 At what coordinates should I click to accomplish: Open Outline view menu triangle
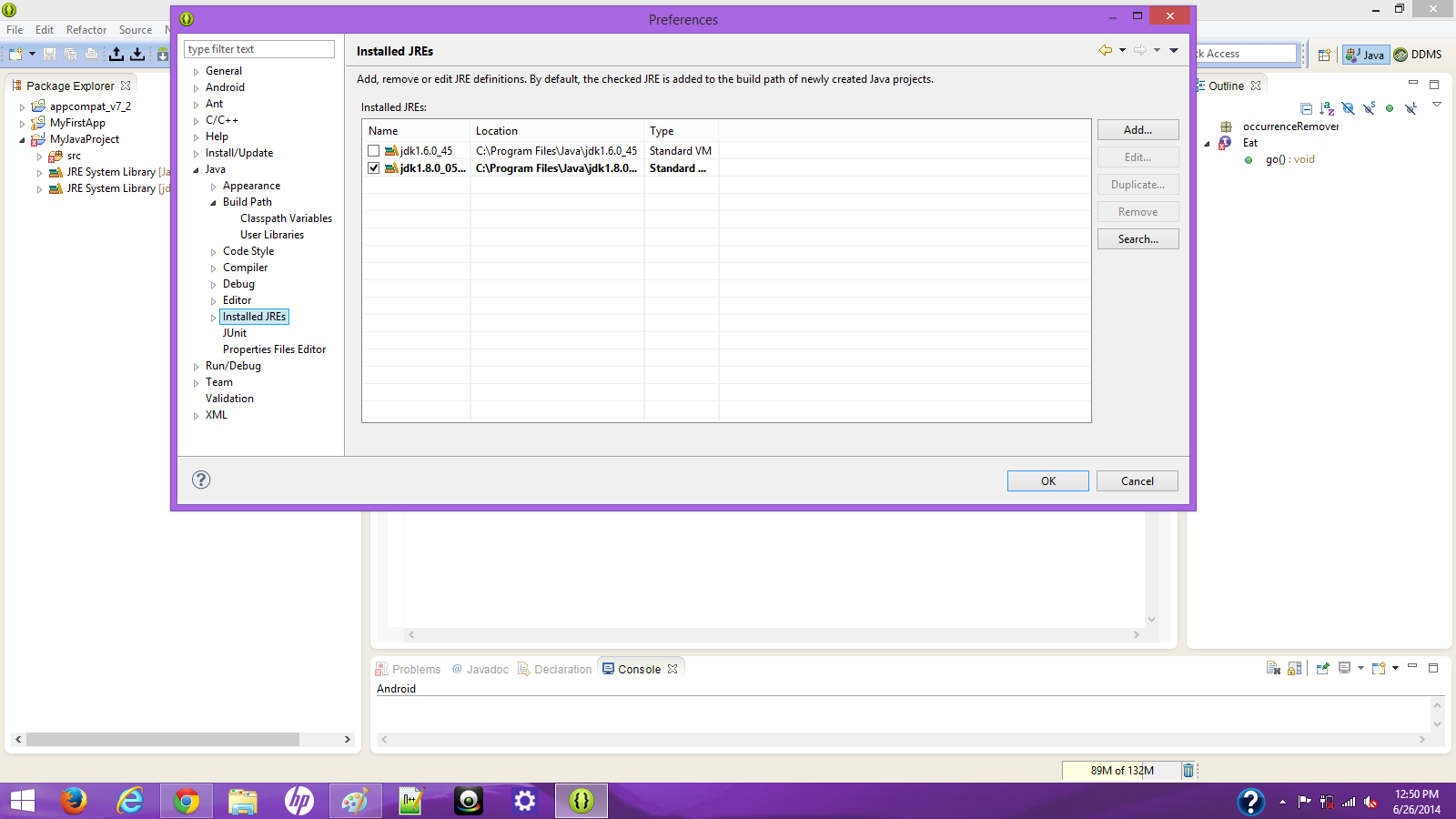click(1437, 105)
